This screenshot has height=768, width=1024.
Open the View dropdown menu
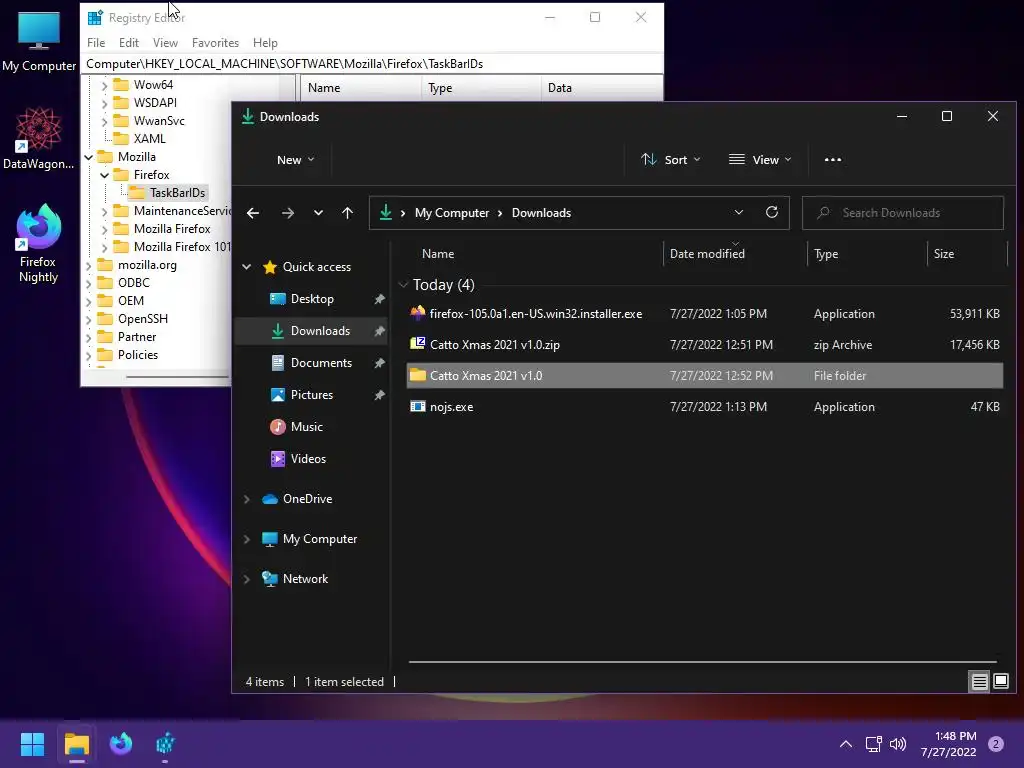click(x=760, y=160)
